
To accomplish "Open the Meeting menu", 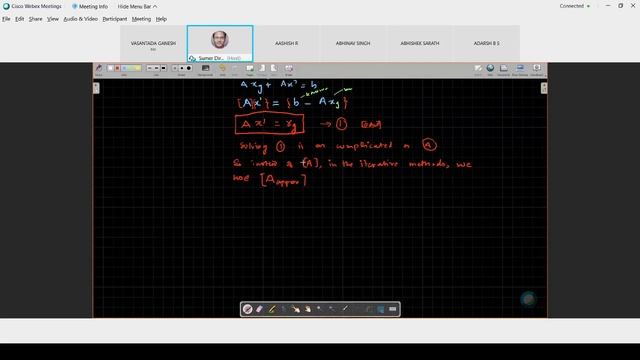I will (x=141, y=19).
